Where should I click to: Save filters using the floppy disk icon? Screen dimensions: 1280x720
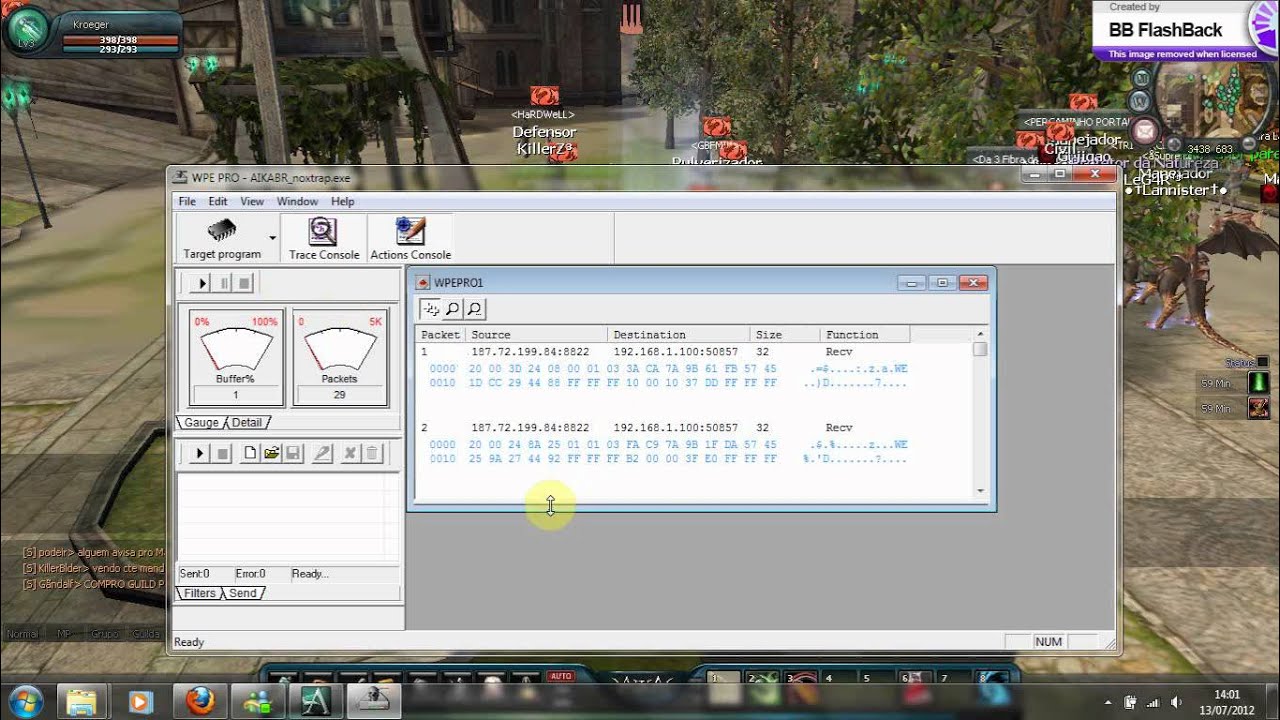point(293,453)
